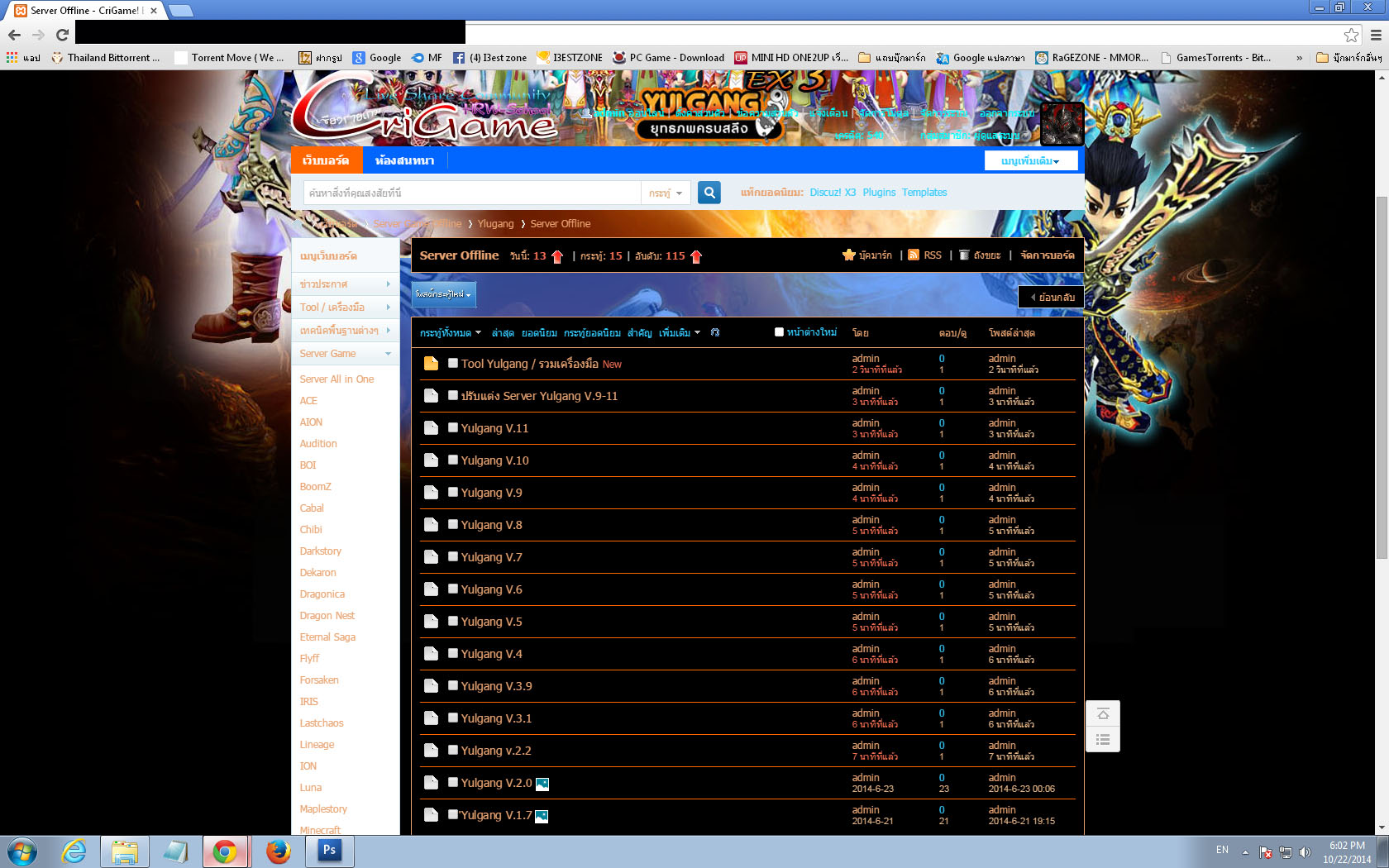The height and width of the screenshot is (868, 1389).
Task: Open the Google bookmark in bookmarks bar
Action: (377, 58)
